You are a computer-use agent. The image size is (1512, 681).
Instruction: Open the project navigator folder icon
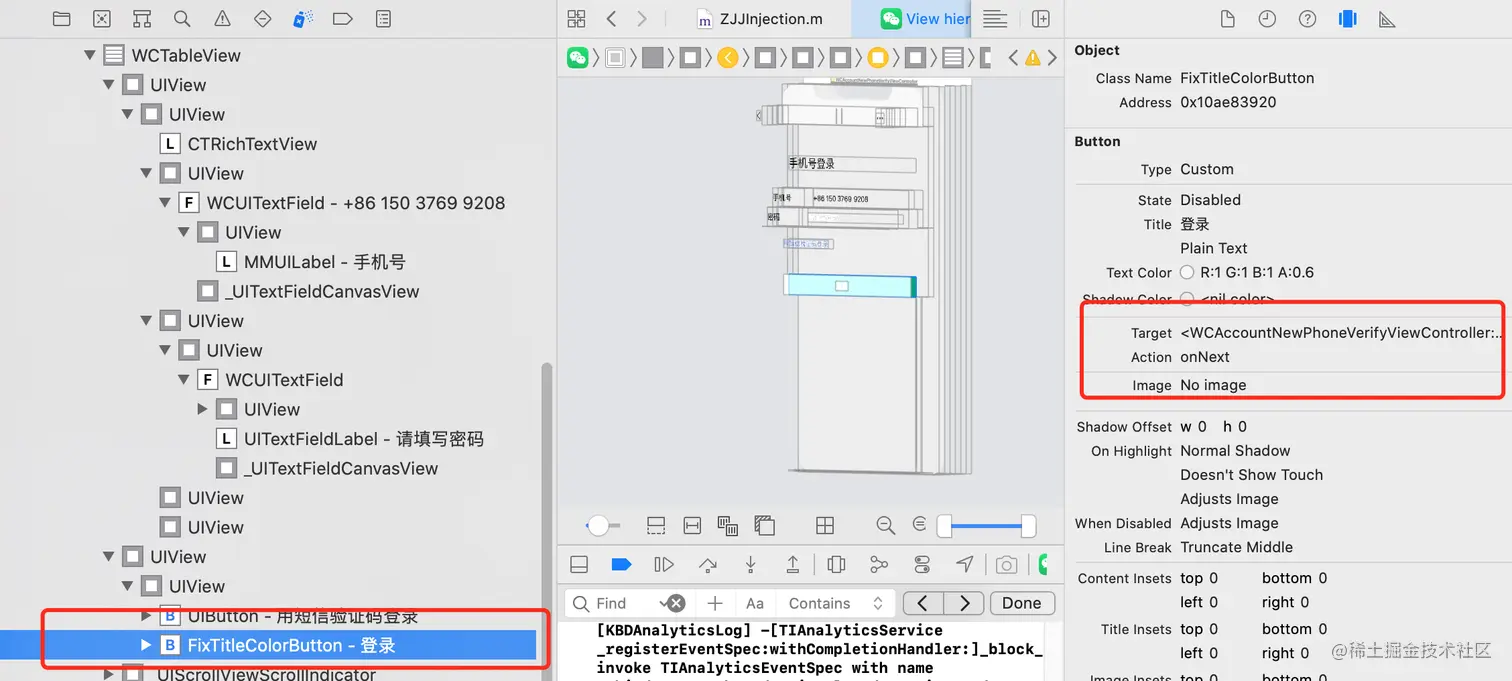tap(62, 19)
